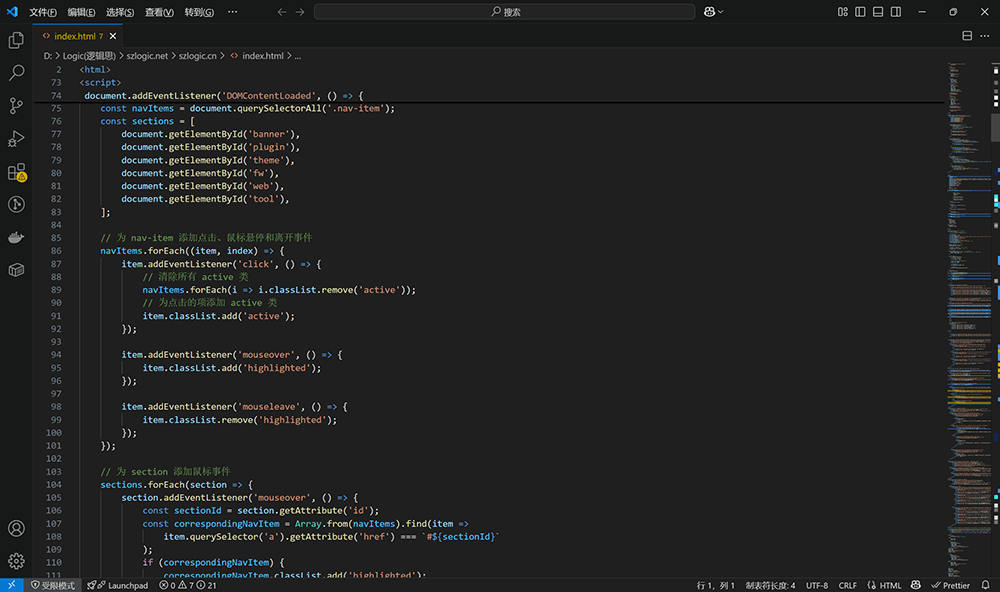Open the 选择(S) menu

pos(120,12)
